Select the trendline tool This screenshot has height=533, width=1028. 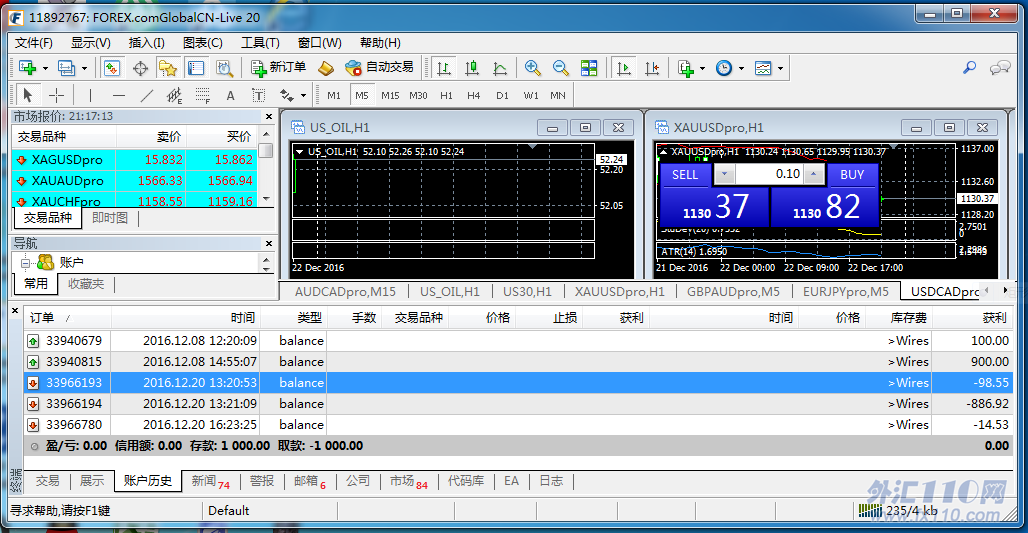pyautogui.click(x=147, y=95)
